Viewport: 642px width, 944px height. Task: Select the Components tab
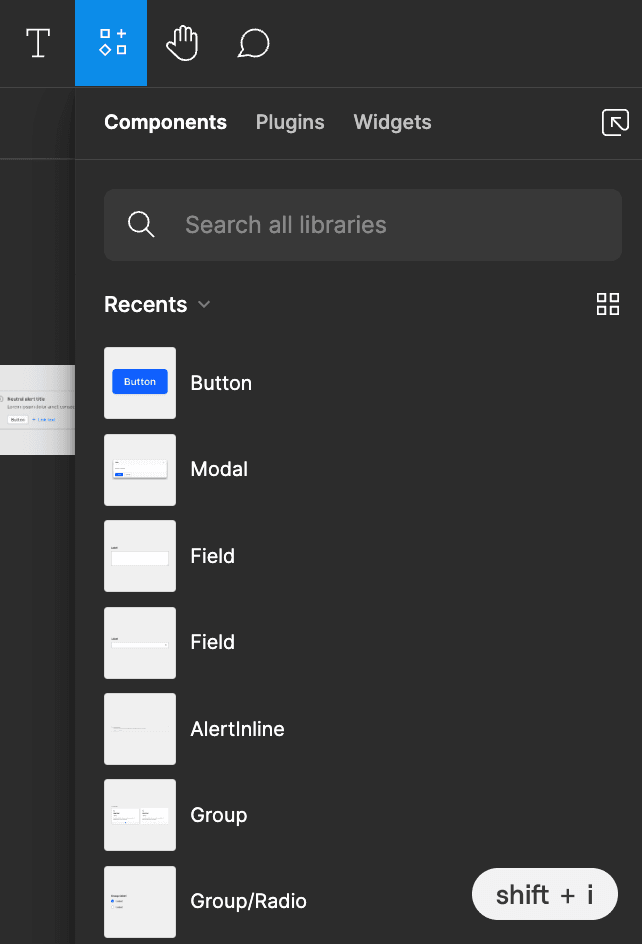pyautogui.click(x=165, y=122)
